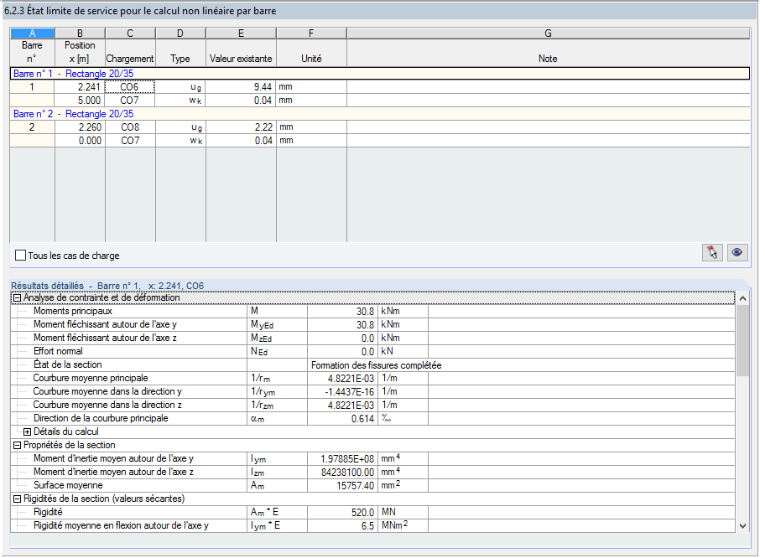The height and width of the screenshot is (558, 760).
Task: Select the Courbure moyenne principale row
Action: 373,378
